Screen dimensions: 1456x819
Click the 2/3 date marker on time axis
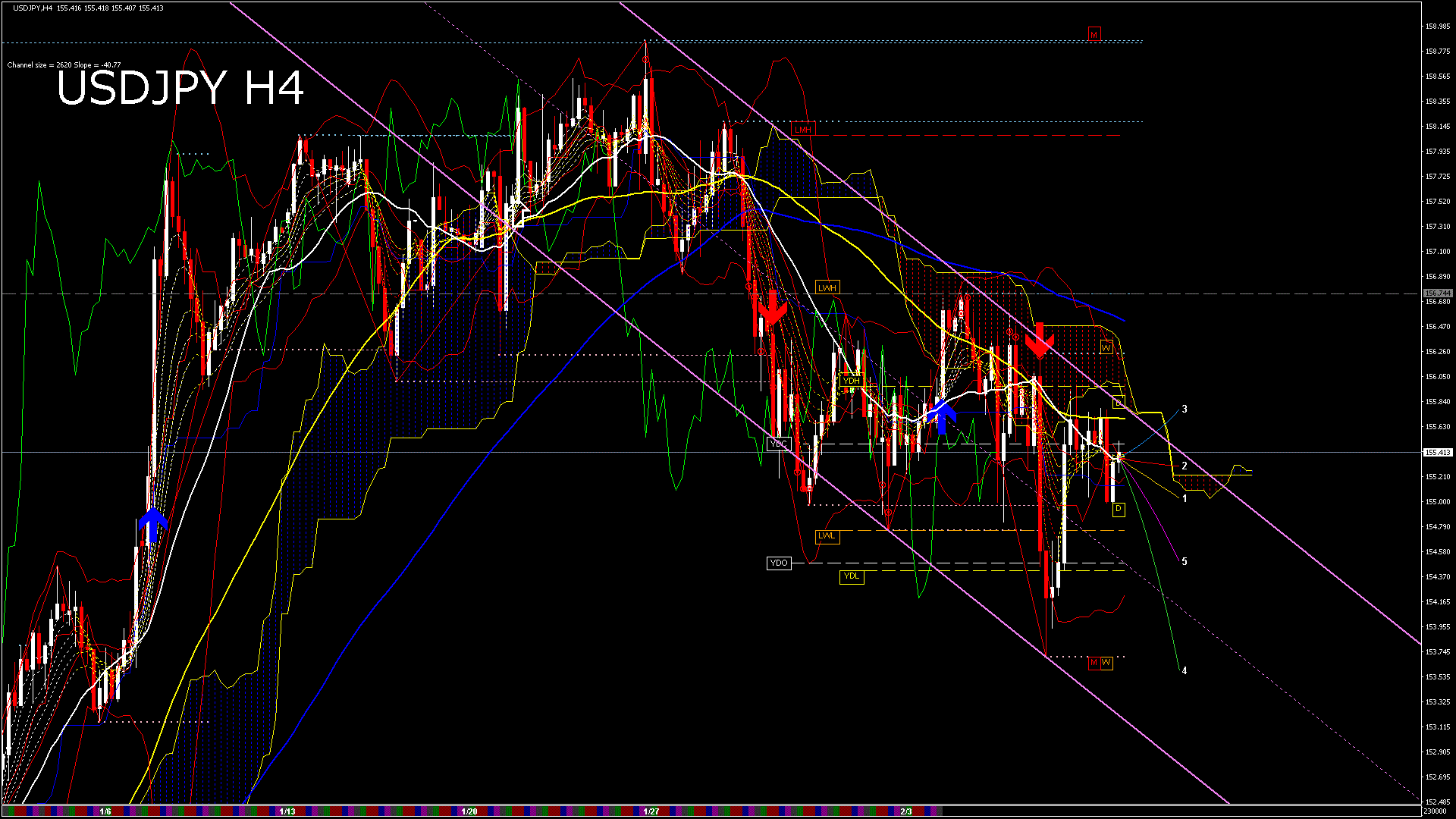[x=906, y=811]
